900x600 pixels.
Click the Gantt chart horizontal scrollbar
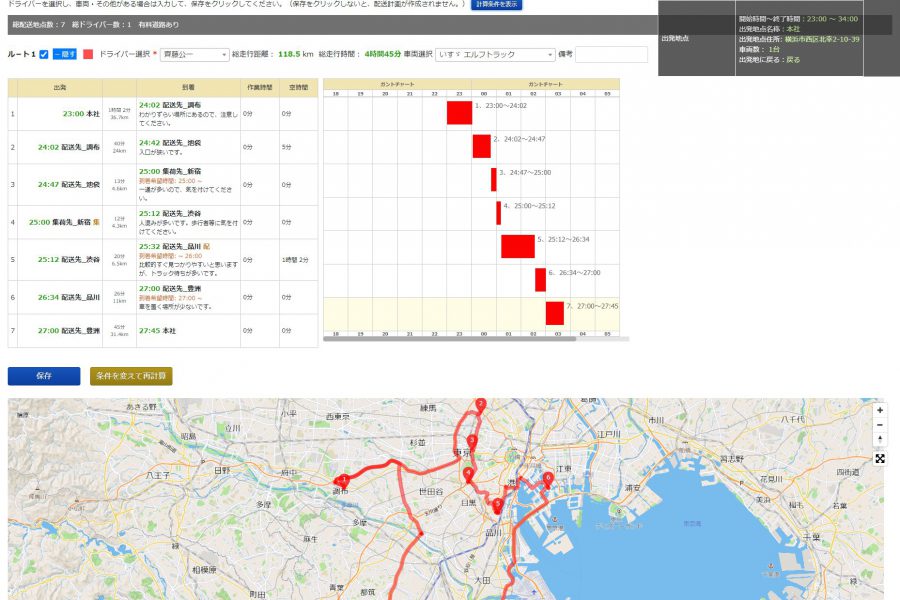[x=450, y=338]
